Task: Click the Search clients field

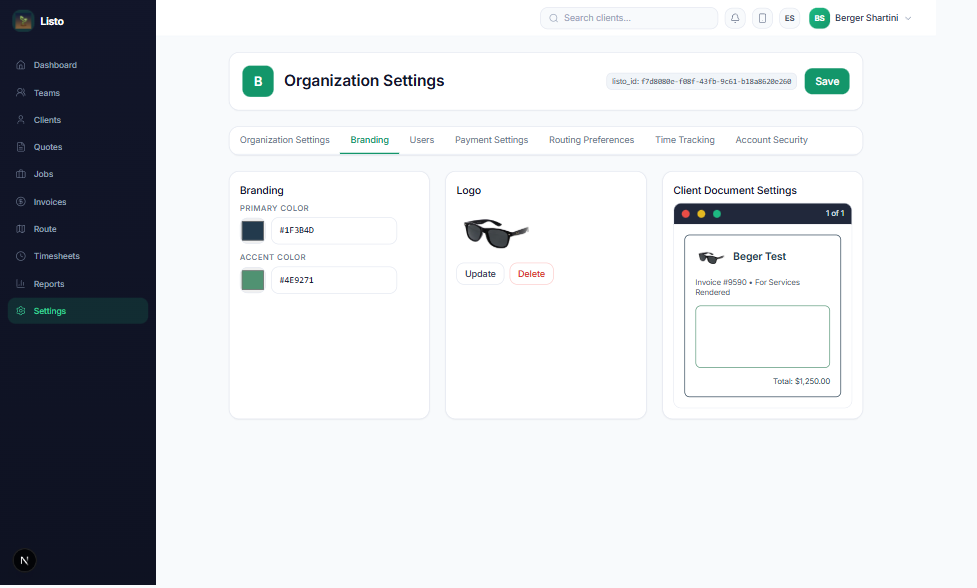Action: point(629,18)
